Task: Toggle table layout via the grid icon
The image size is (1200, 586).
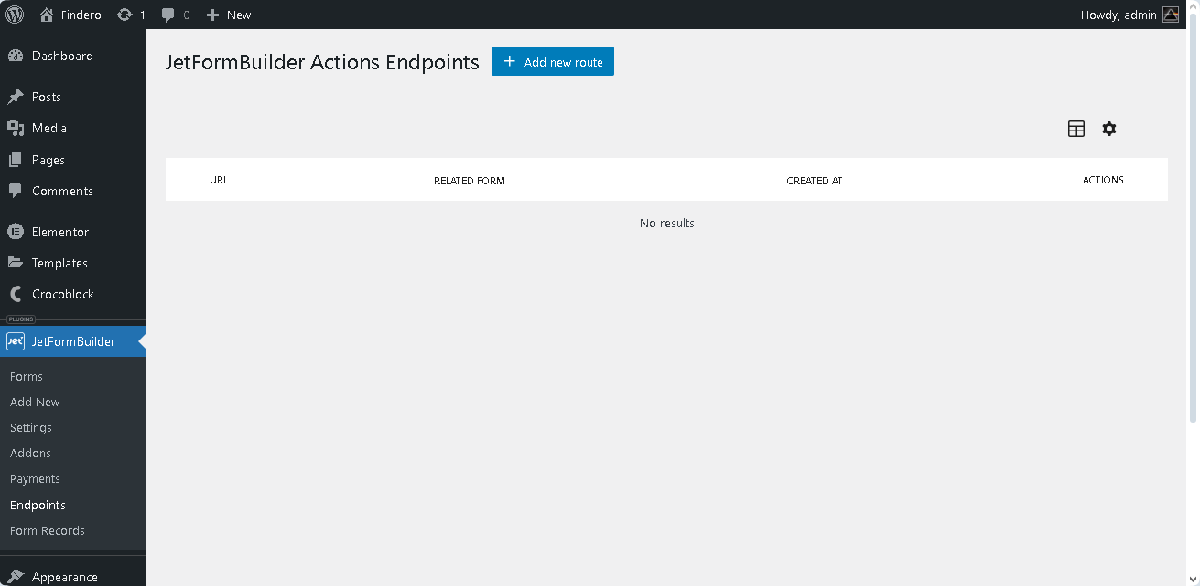Action: click(1076, 128)
